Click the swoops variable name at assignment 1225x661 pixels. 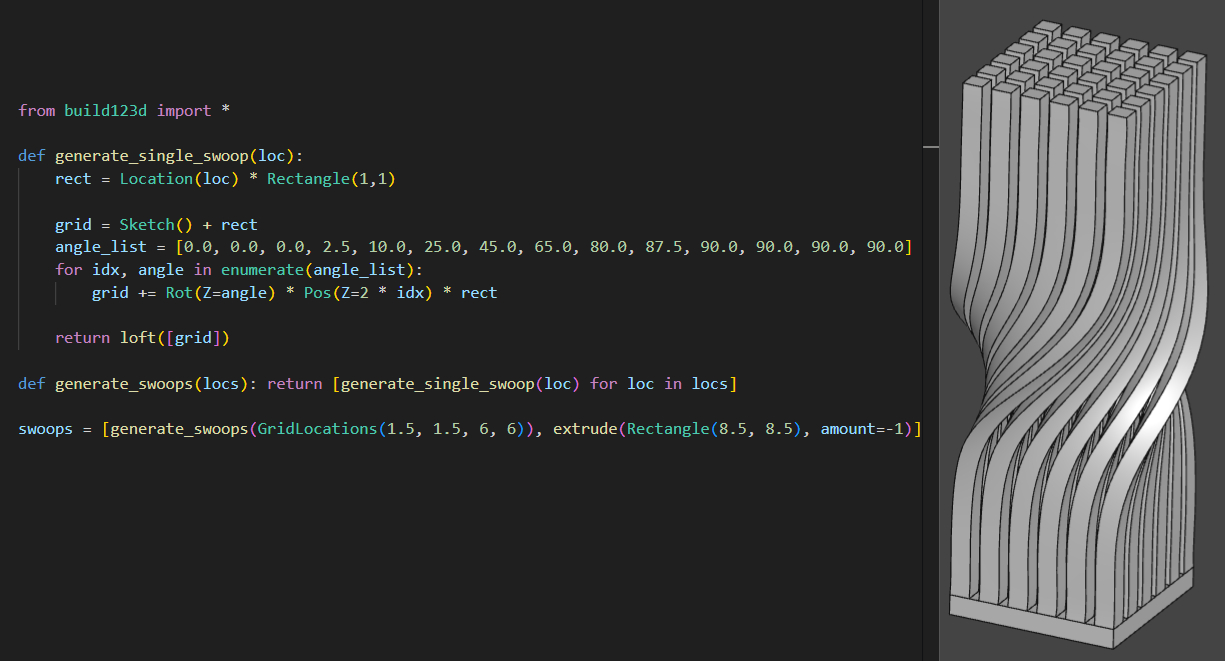[46, 429]
